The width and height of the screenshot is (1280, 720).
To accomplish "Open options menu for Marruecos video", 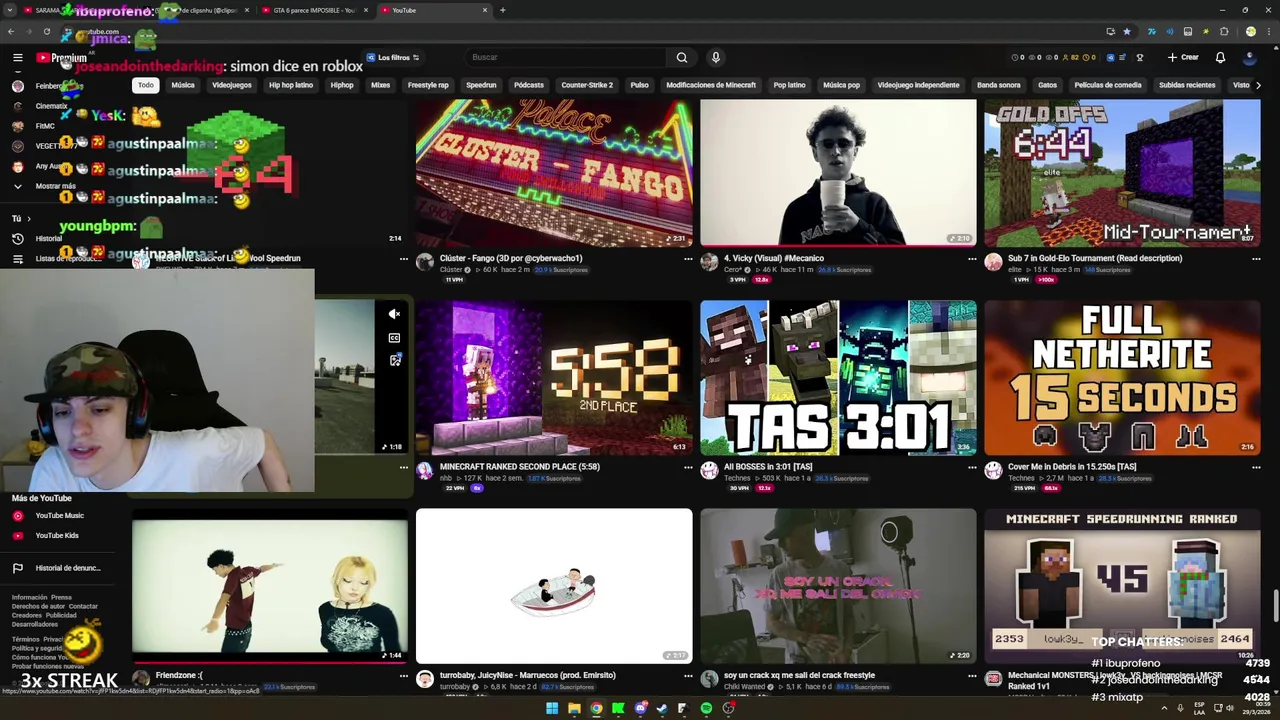I will tap(688, 676).
